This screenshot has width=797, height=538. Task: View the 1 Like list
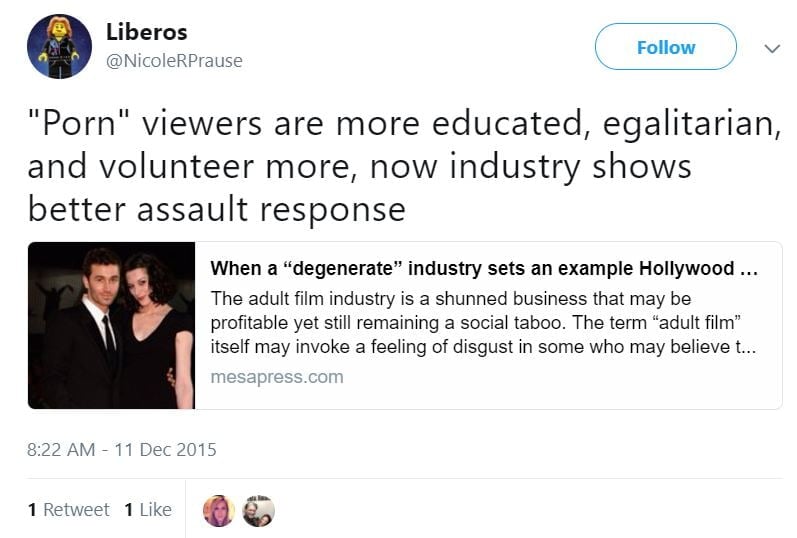click(x=148, y=510)
